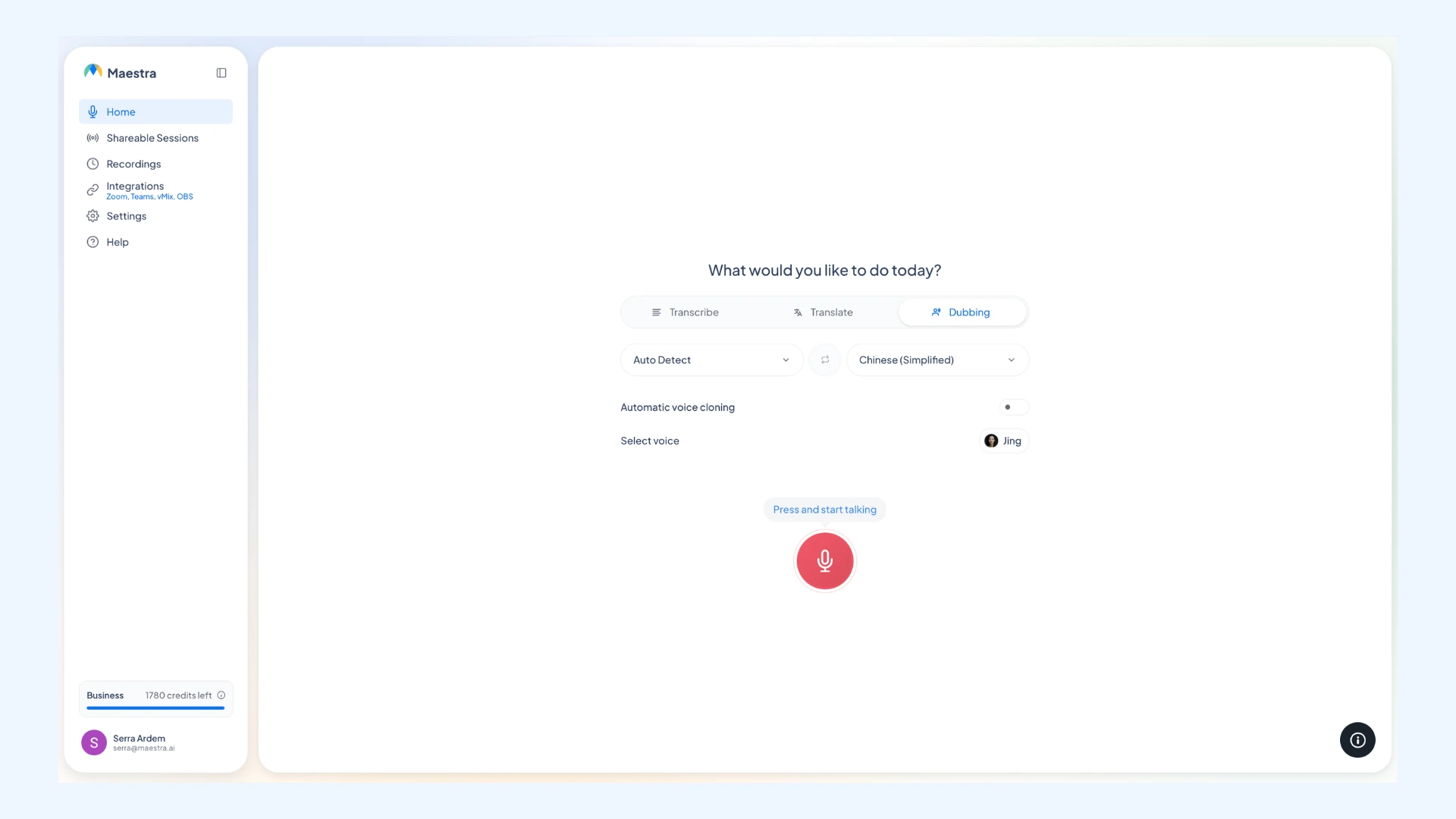The width and height of the screenshot is (1456, 819).
Task: Open Integrations page
Action: (x=155, y=190)
